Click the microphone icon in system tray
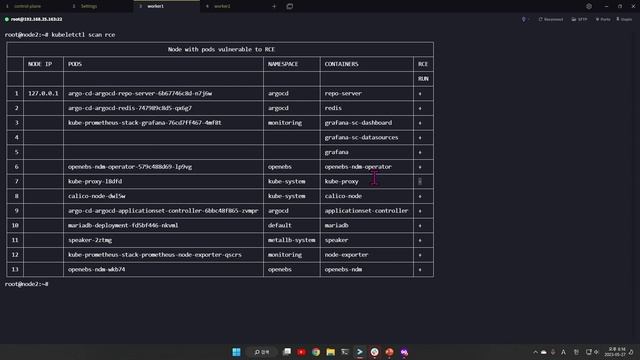Viewport: 640px width, 360px height. click(553, 352)
